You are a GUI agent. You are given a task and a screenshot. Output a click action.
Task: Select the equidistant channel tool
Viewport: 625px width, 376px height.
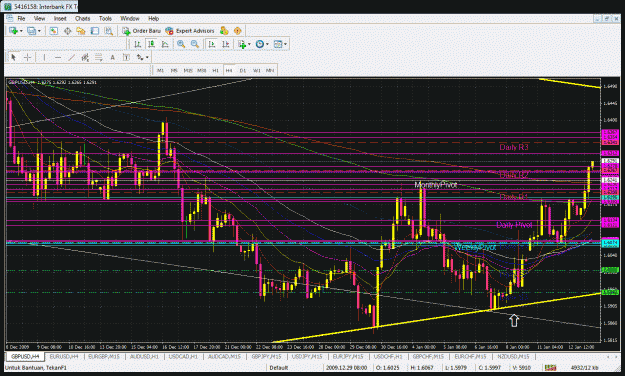(x=85, y=57)
